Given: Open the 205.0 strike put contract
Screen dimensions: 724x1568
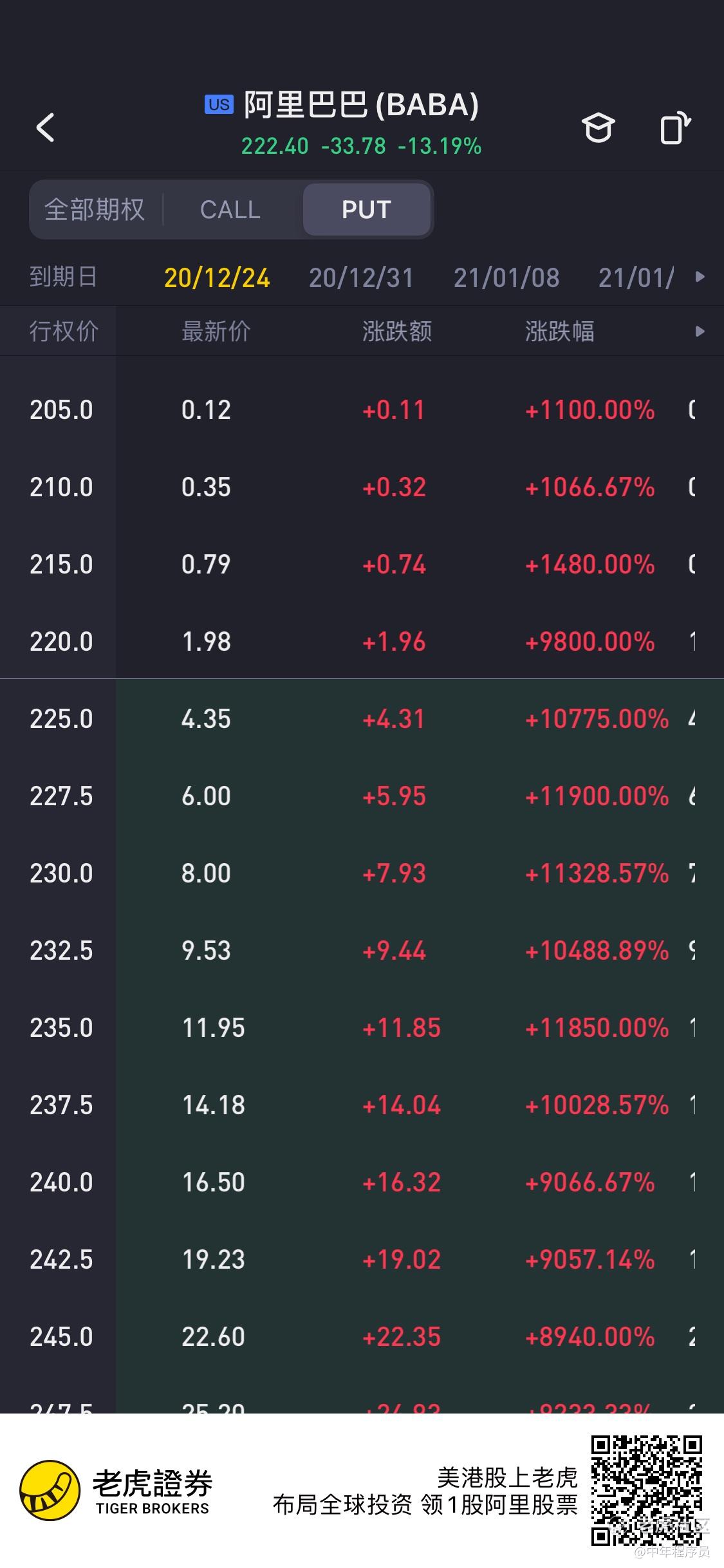Looking at the screenshot, I should (x=362, y=409).
